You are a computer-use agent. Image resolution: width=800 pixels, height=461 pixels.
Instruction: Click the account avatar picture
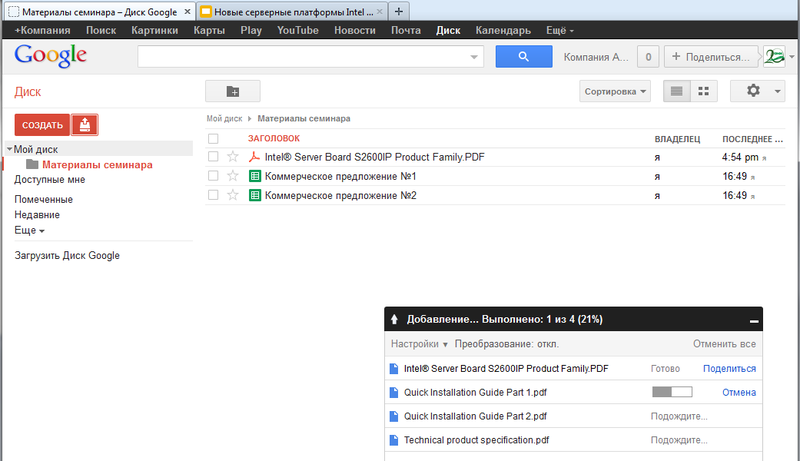774,57
